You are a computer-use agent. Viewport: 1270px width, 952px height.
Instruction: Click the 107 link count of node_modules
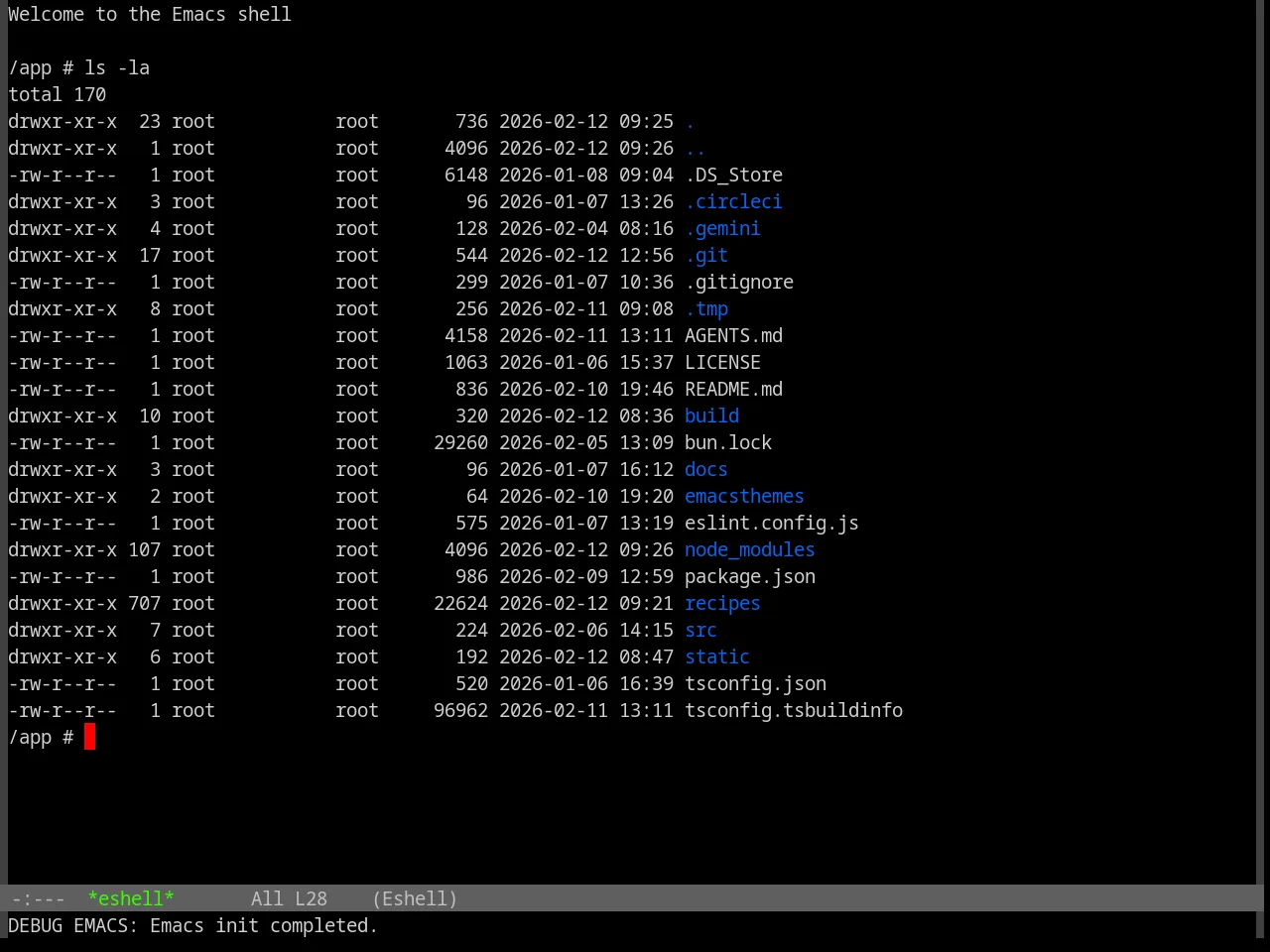144,549
